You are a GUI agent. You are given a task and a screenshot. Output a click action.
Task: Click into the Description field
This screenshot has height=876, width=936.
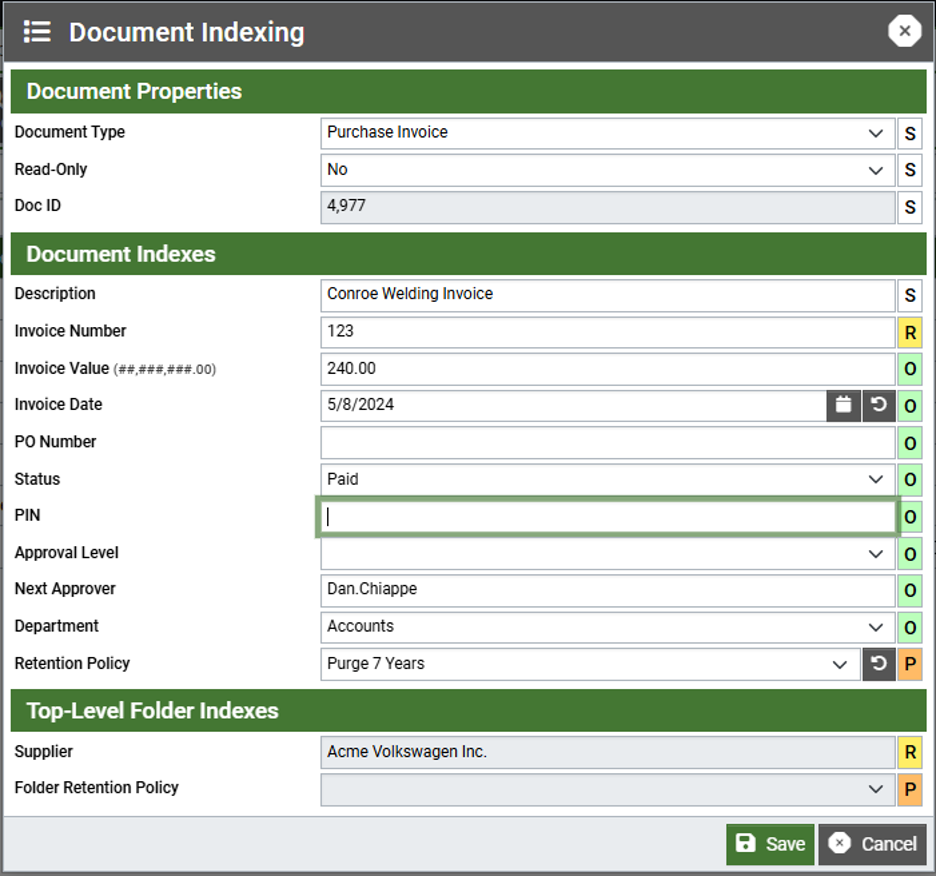pyautogui.click(x=608, y=296)
